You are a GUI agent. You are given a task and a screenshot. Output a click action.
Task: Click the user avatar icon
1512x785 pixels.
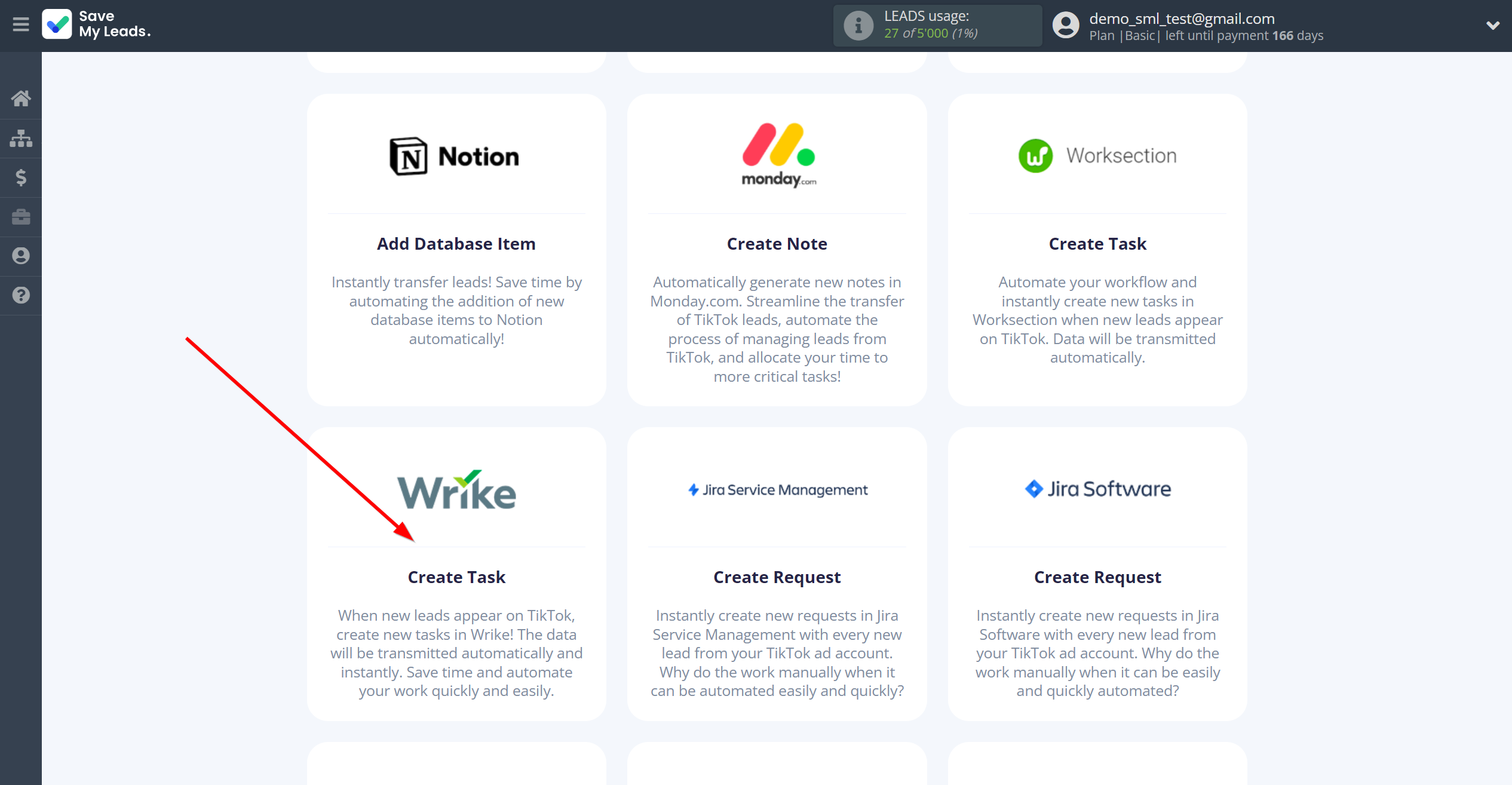(1066, 26)
